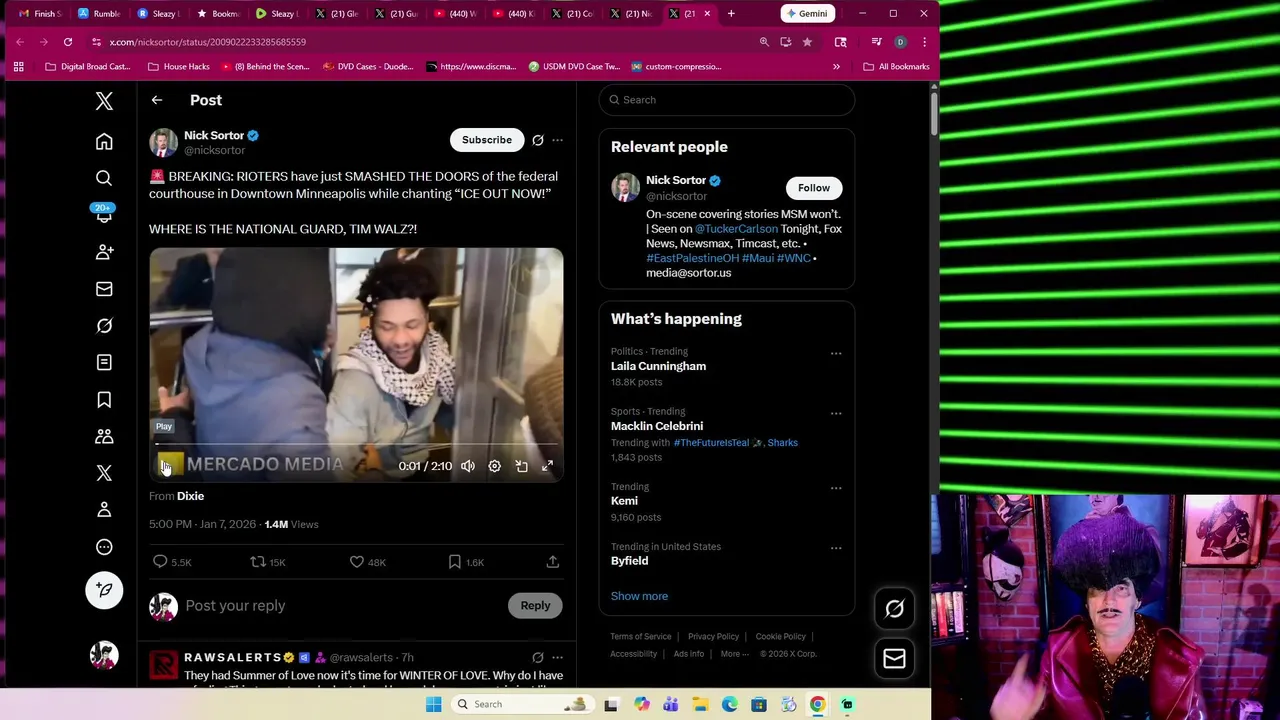Open options for Byfield trend
Screen dimensions: 1280x720
click(836, 548)
